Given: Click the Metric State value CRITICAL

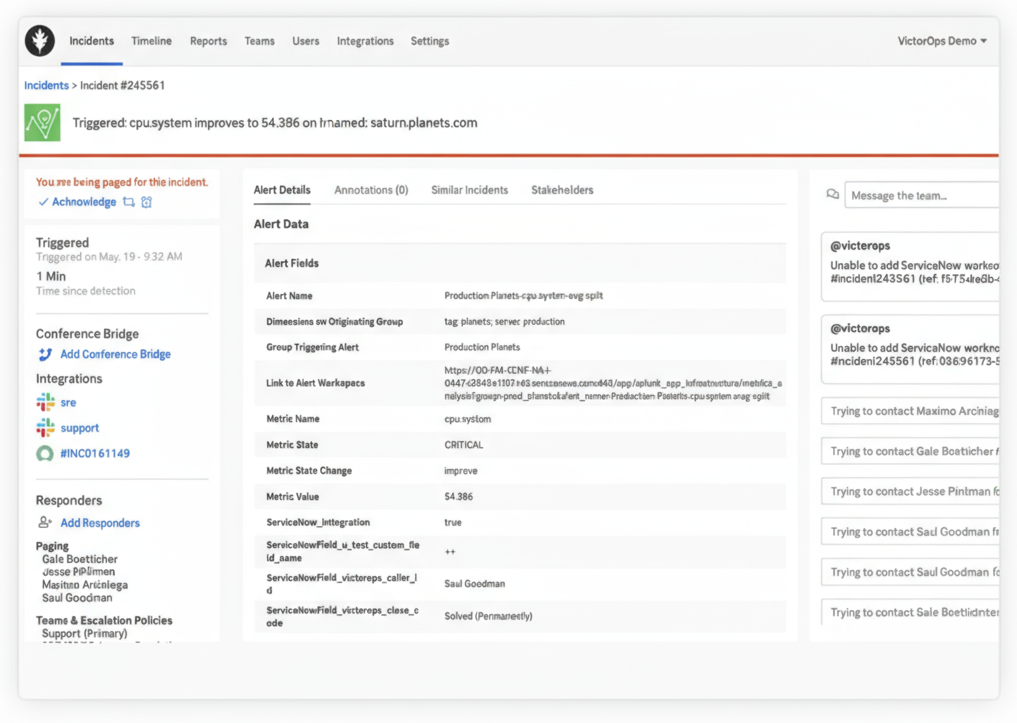Looking at the screenshot, I should pyautogui.click(x=464, y=445).
